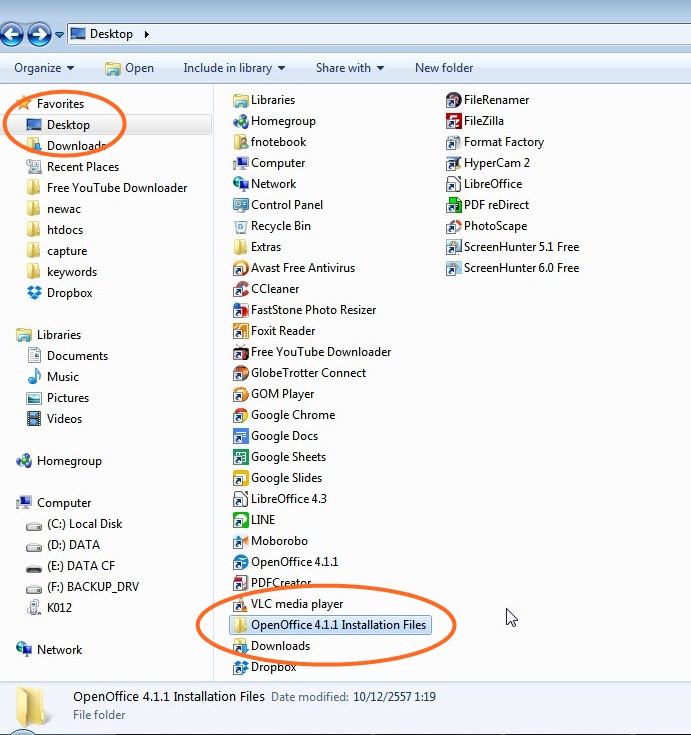The height and width of the screenshot is (735, 691).
Task: Open the htdocs favorite folder
Action: coord(54,230)
